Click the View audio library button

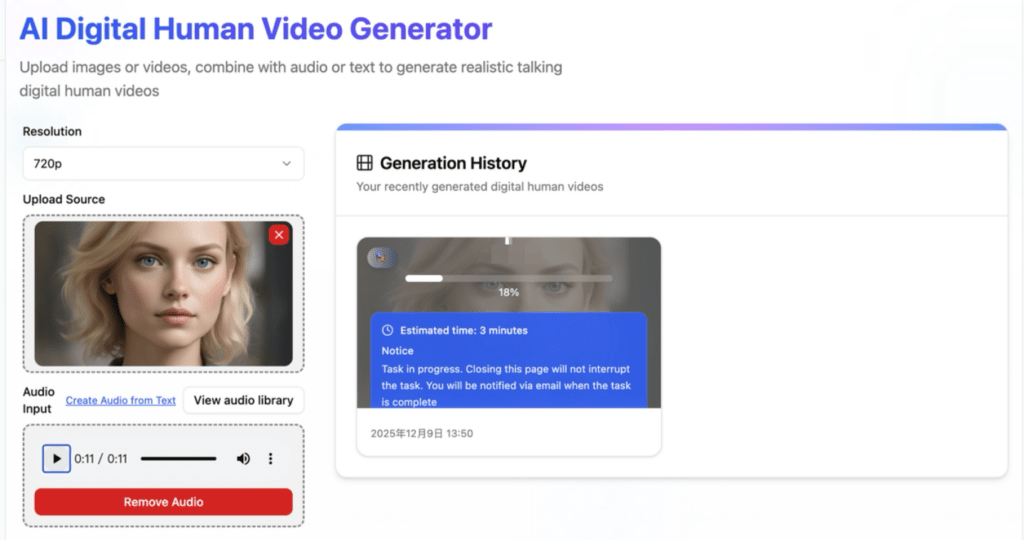tap(243, 400)
